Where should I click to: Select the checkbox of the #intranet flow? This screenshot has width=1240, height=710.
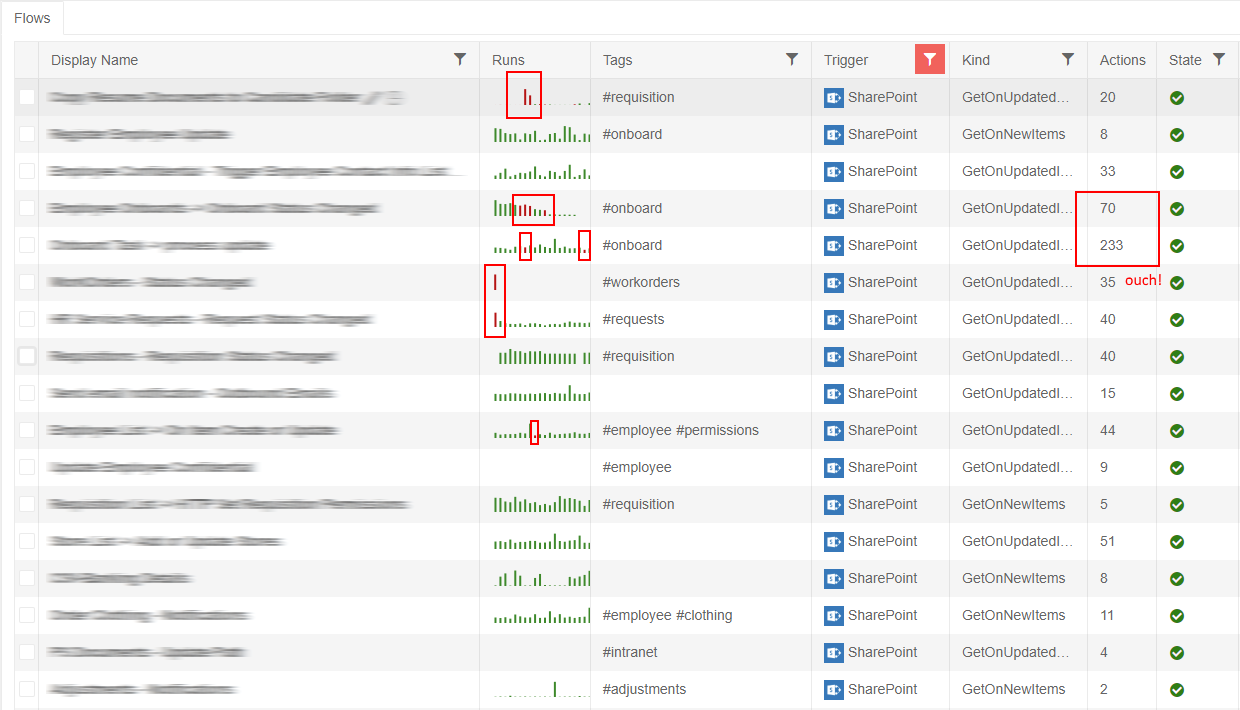[27, 653]
